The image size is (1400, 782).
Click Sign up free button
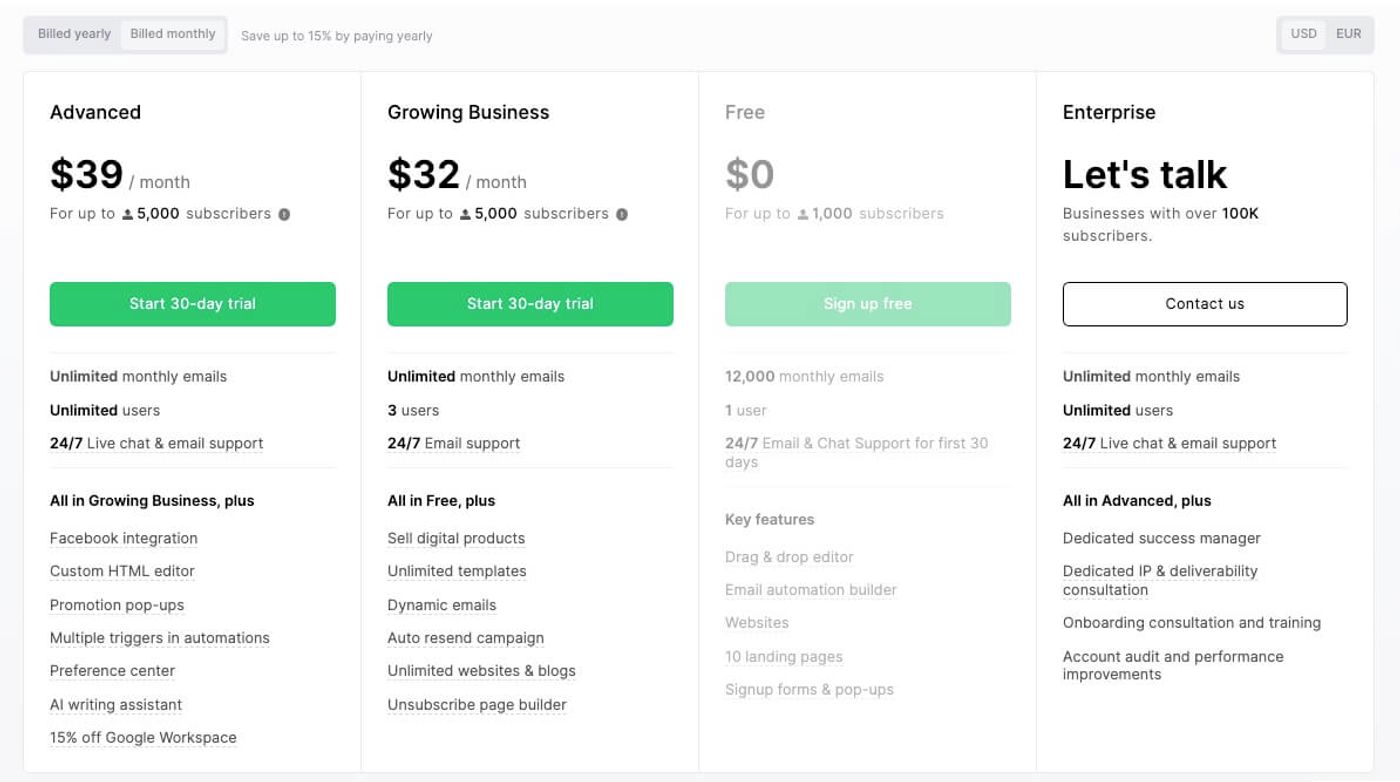point(868,304)
